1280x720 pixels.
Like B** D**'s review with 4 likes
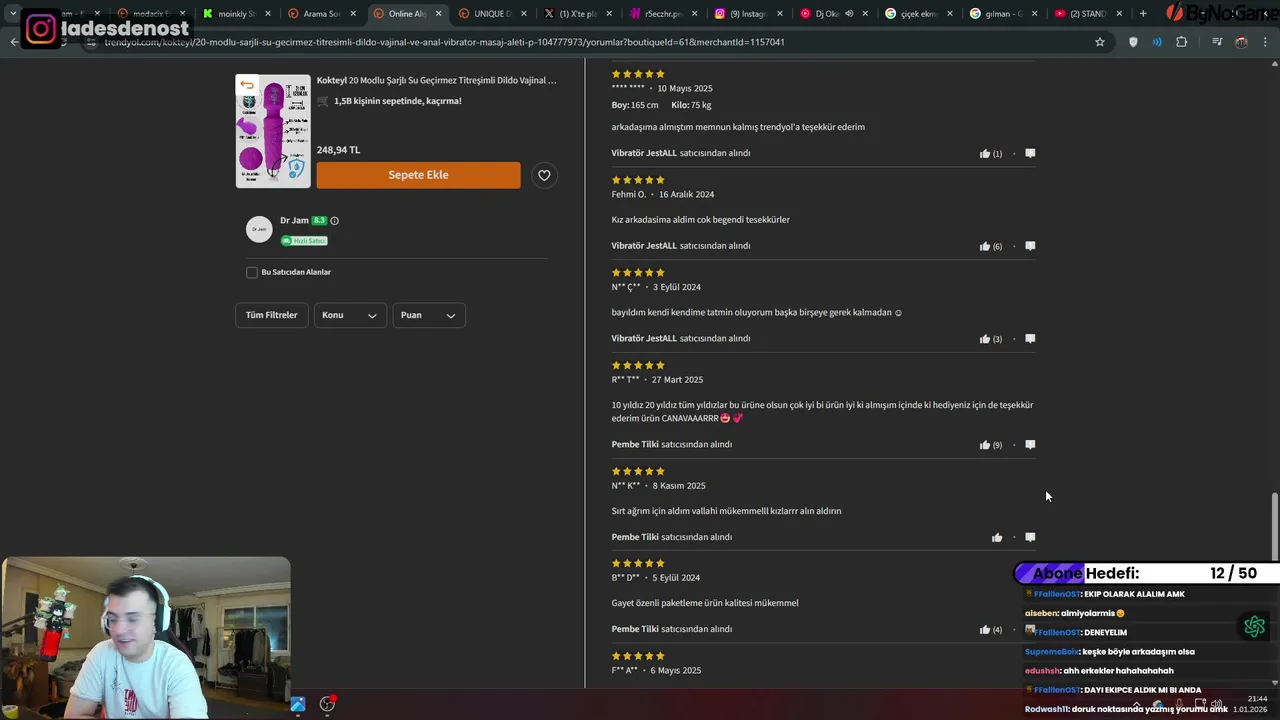985,630
